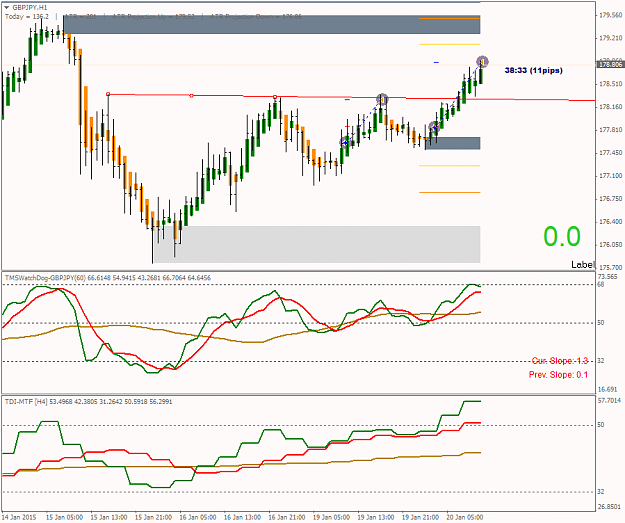Click the '14 Jan 2015' date label
The height and width of the screenshot is (523, 625).
tap(19, 517)
